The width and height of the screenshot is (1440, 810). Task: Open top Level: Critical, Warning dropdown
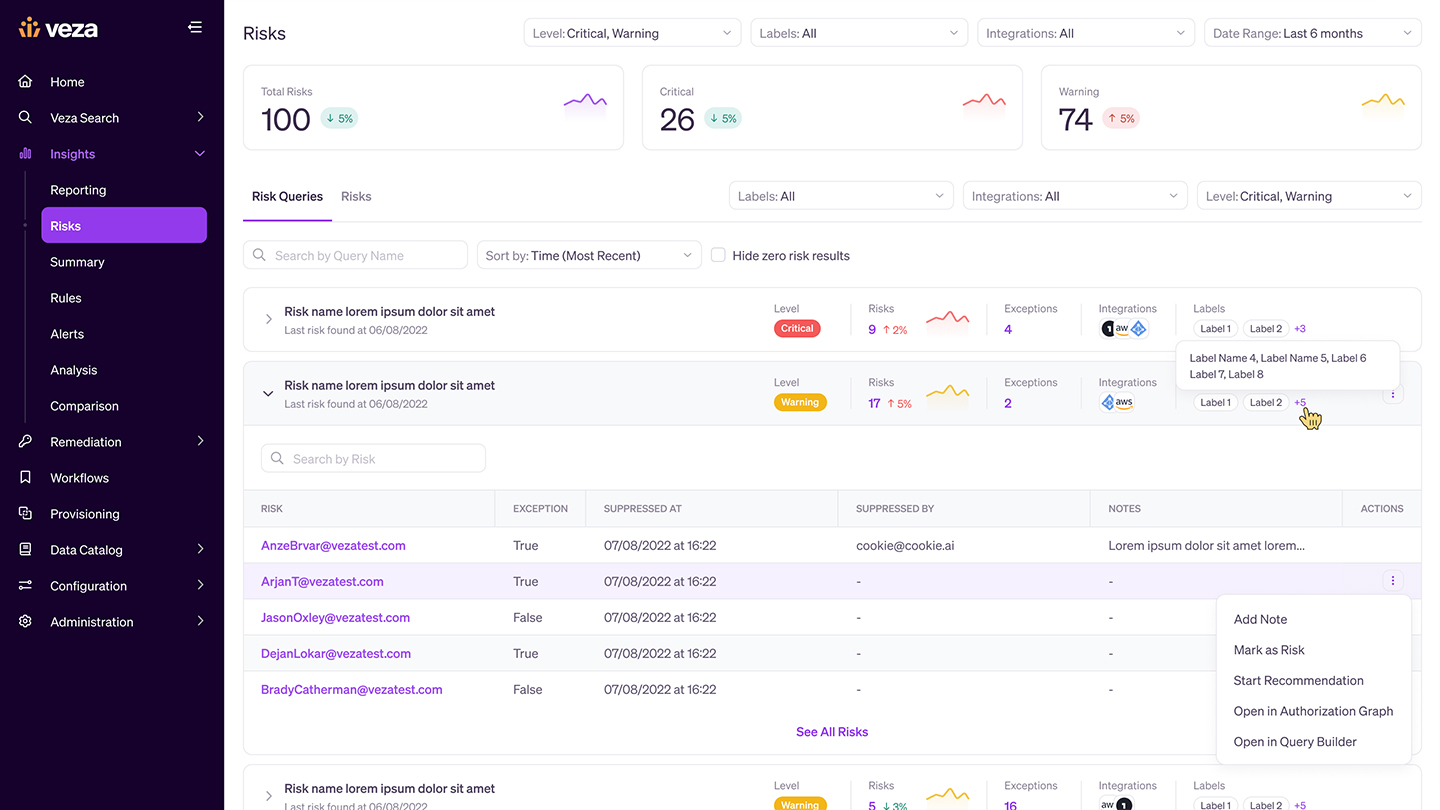[632, 33]
